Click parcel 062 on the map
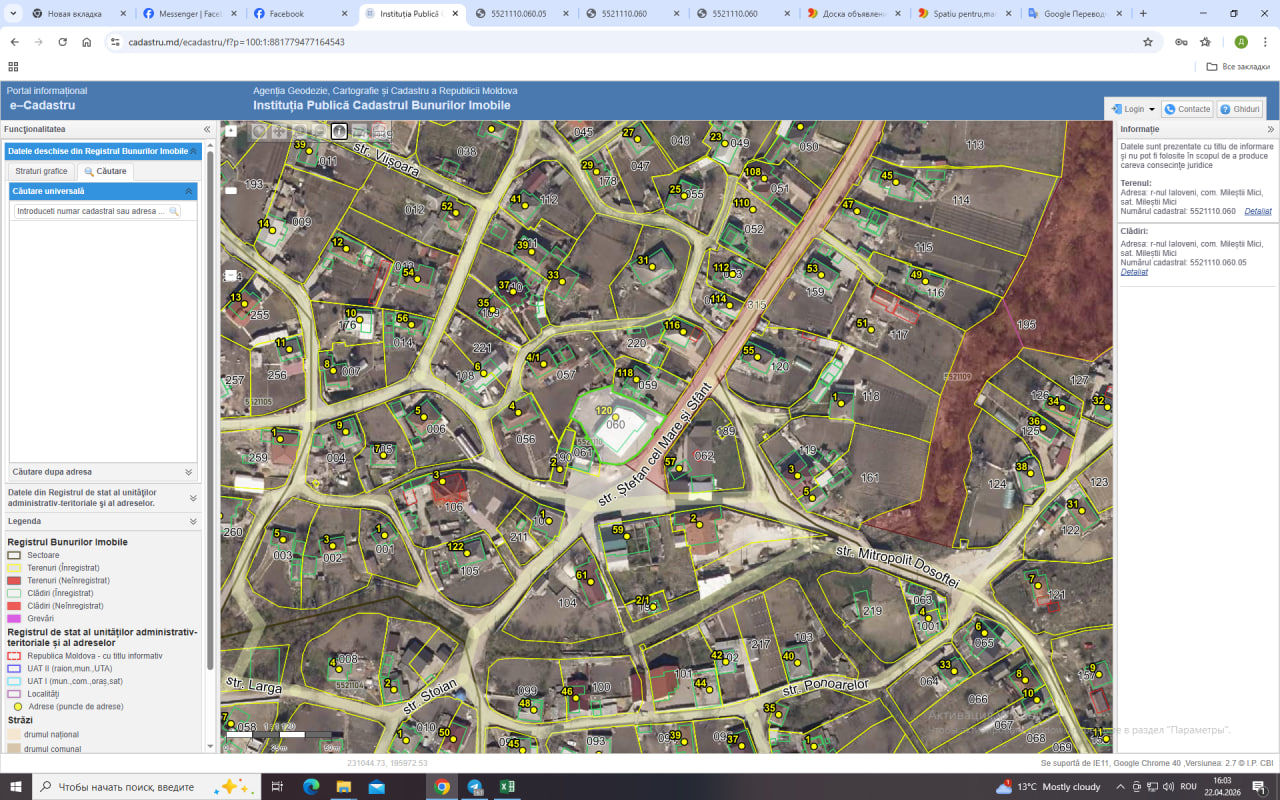Screen dimensions: 1280x800 pyautogui.click(x=704, y=456)
